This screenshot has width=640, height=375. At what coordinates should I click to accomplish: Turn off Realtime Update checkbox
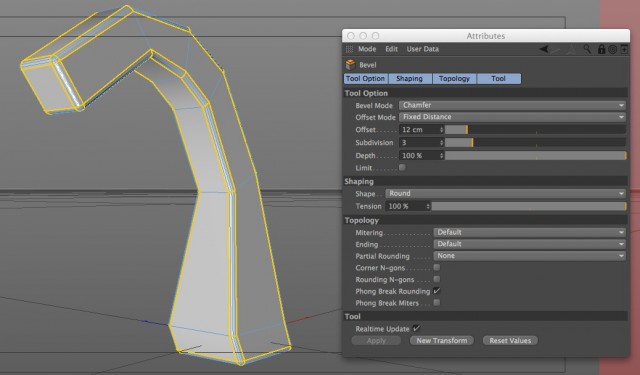coord(416,328)
